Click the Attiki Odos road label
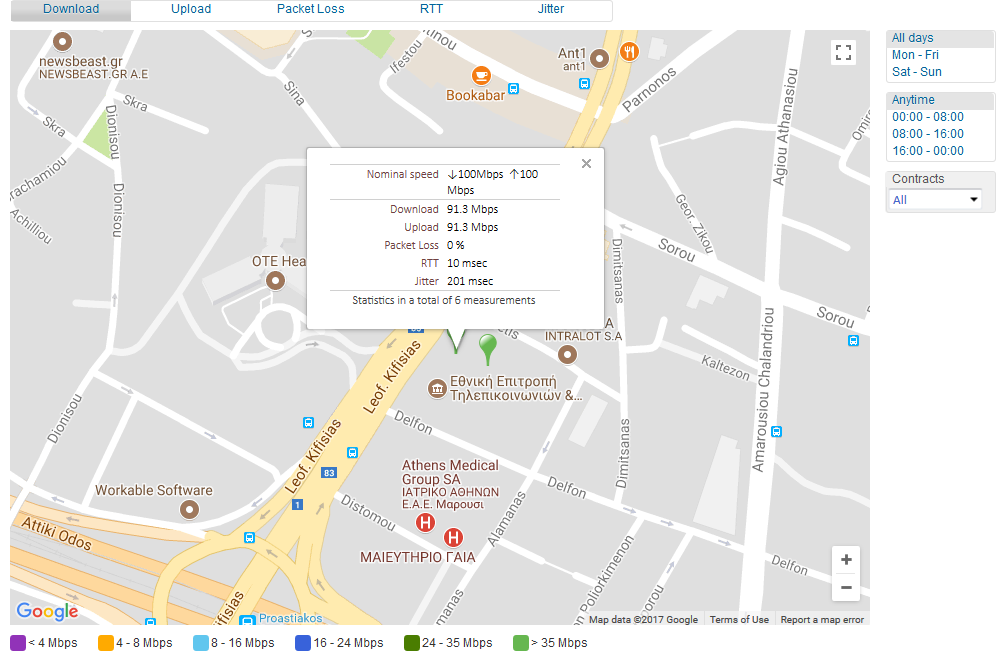1004x663 pixels. (57, 534)
